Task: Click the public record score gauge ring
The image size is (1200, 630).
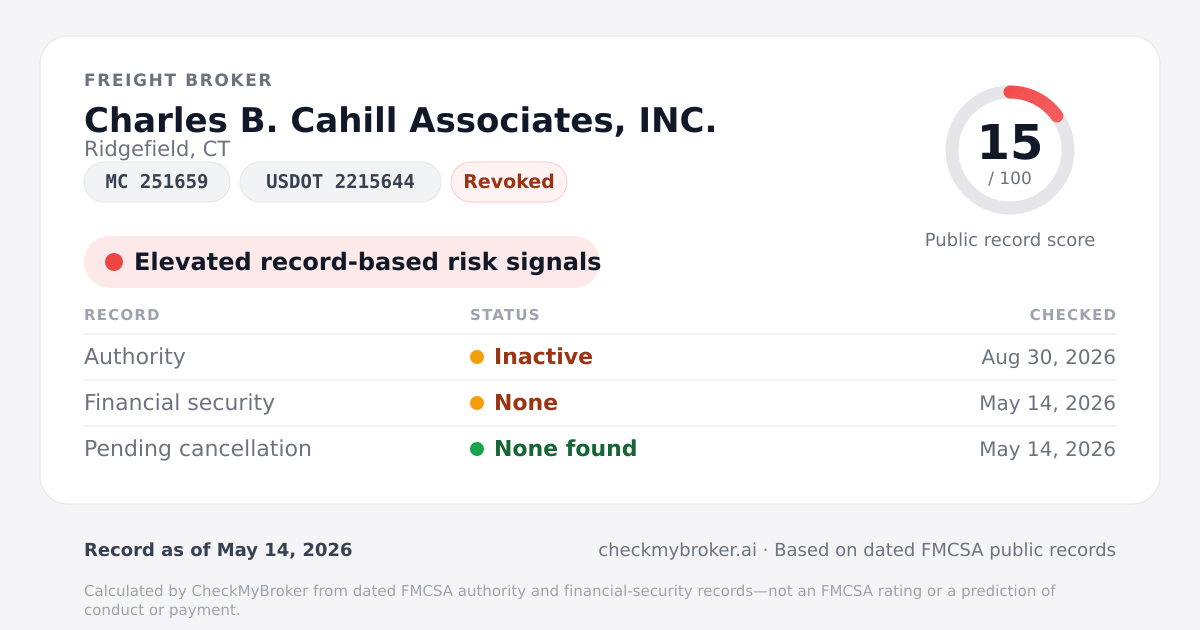Action: (x=1010, y=150)
